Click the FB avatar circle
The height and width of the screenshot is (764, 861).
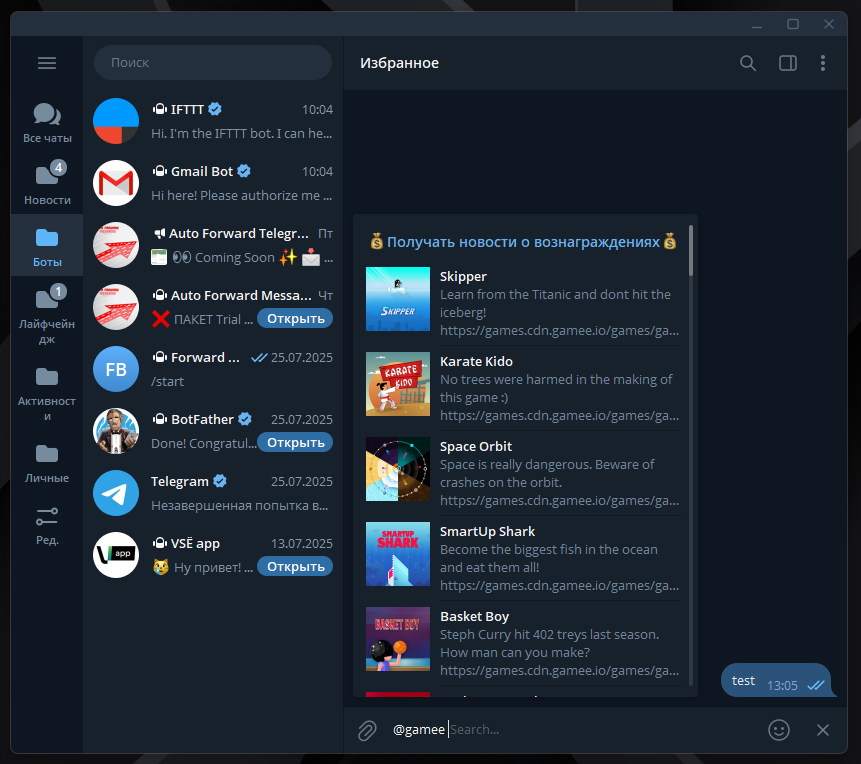coord(116,369)
